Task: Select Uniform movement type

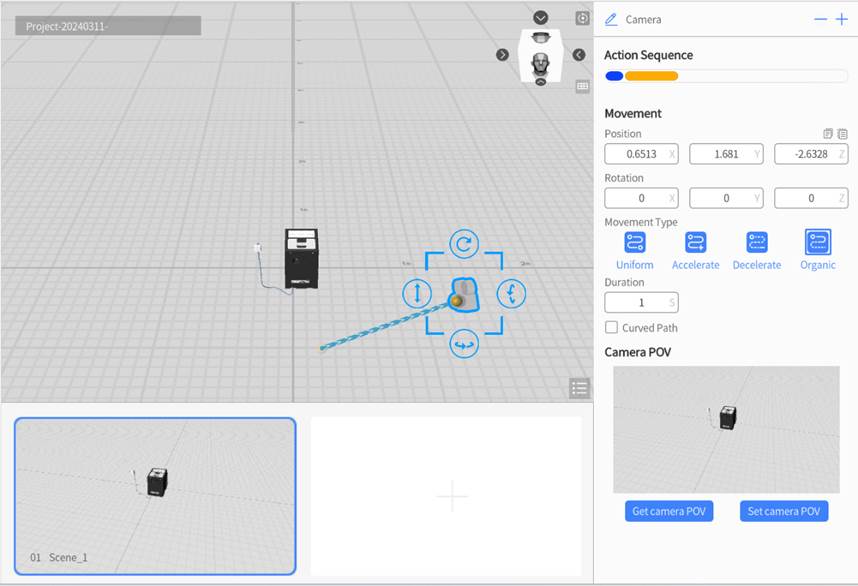Action: coord(635,242)
